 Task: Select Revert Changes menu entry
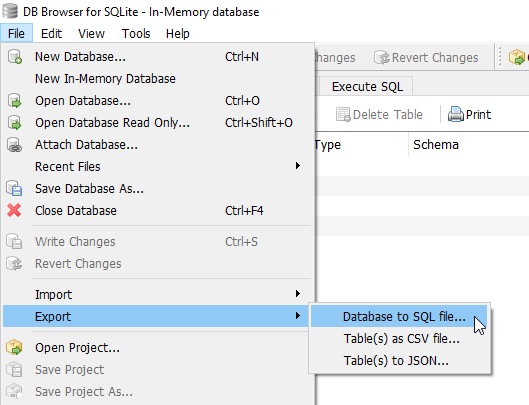click(x=157, y=264)
